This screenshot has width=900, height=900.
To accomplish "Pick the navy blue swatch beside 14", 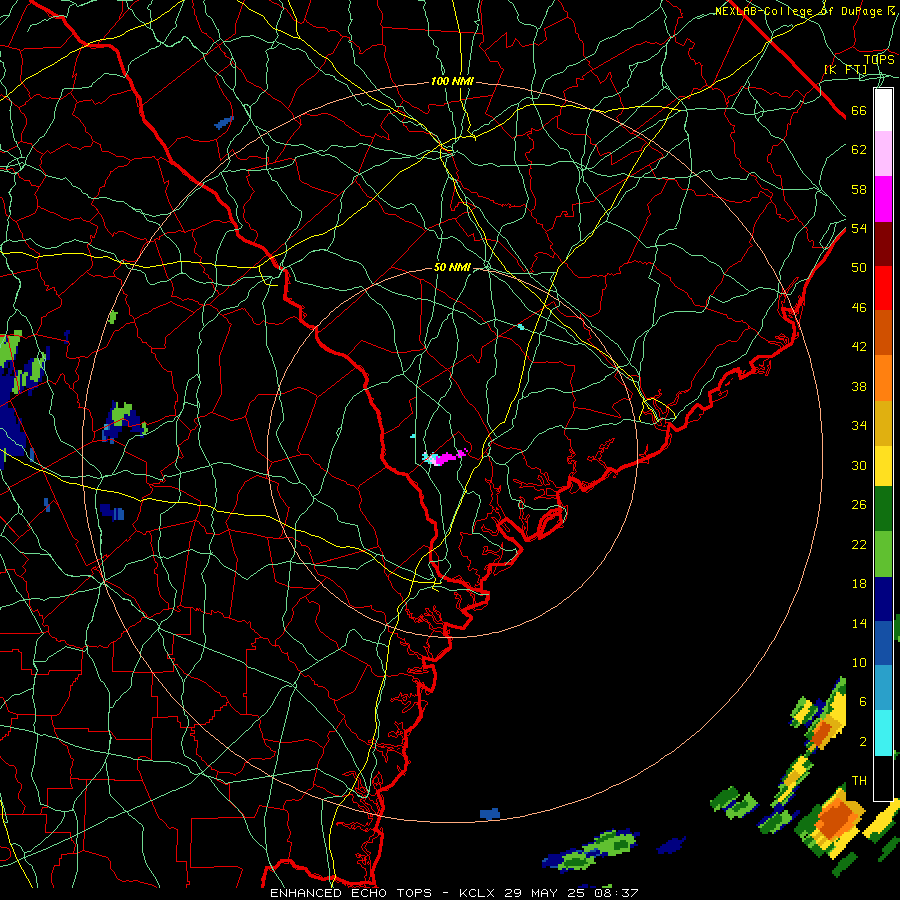I will [x=883, y=599].
